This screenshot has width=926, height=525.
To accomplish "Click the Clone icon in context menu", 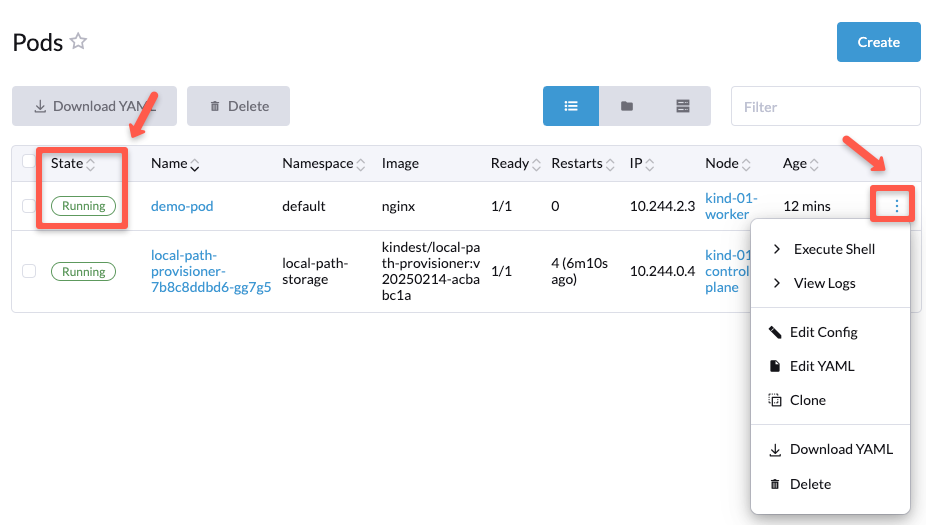I will [775, 400].
